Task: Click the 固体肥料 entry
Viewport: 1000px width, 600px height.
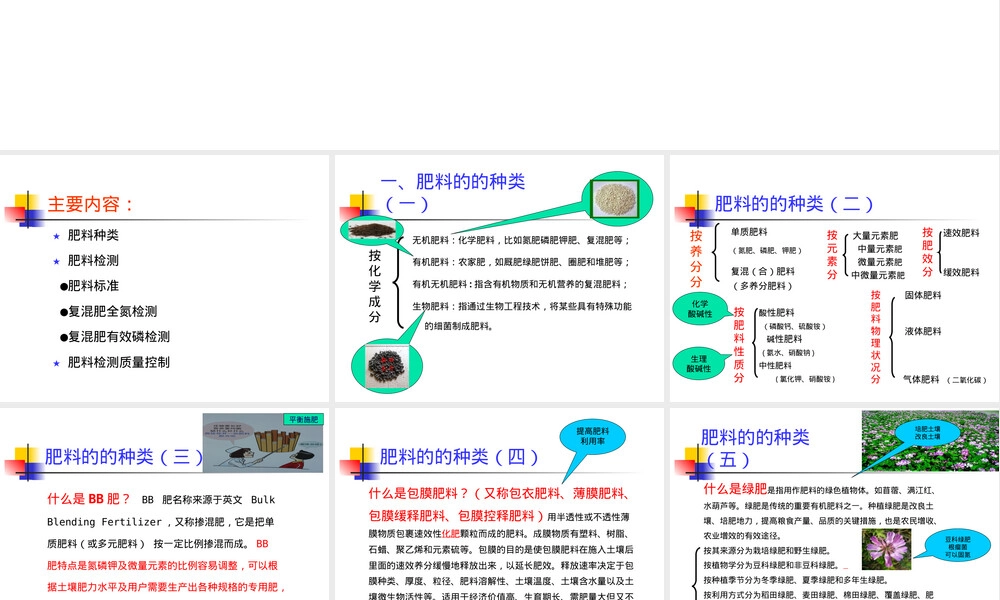Action: point(923,296)
